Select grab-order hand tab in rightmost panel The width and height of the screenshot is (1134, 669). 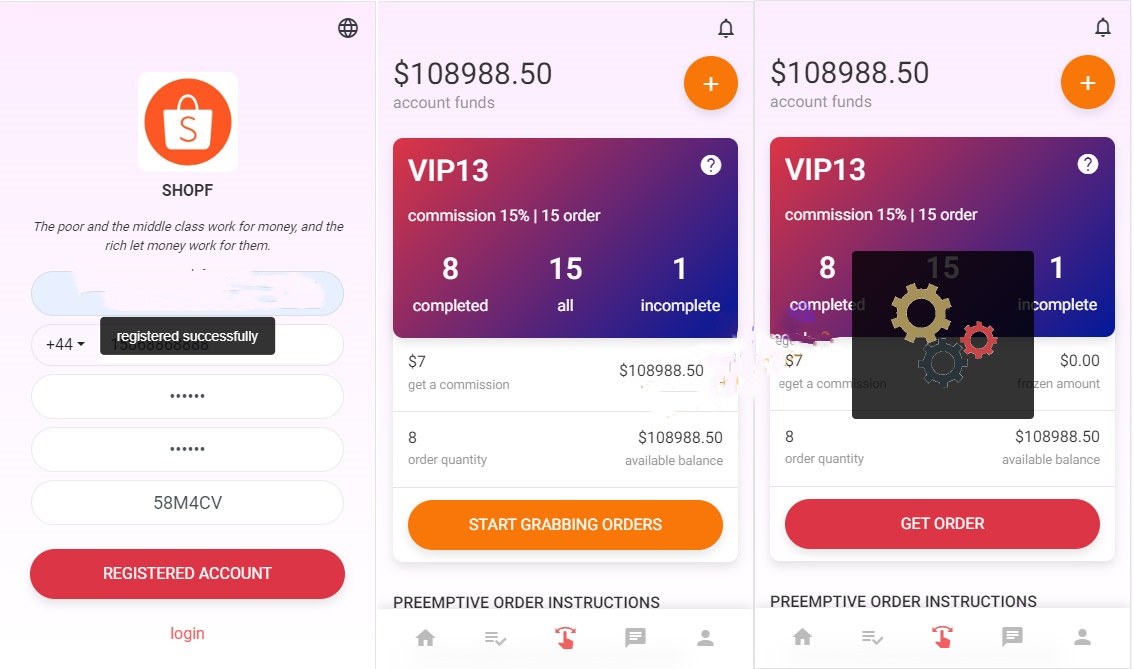click(x=942, y=636)
